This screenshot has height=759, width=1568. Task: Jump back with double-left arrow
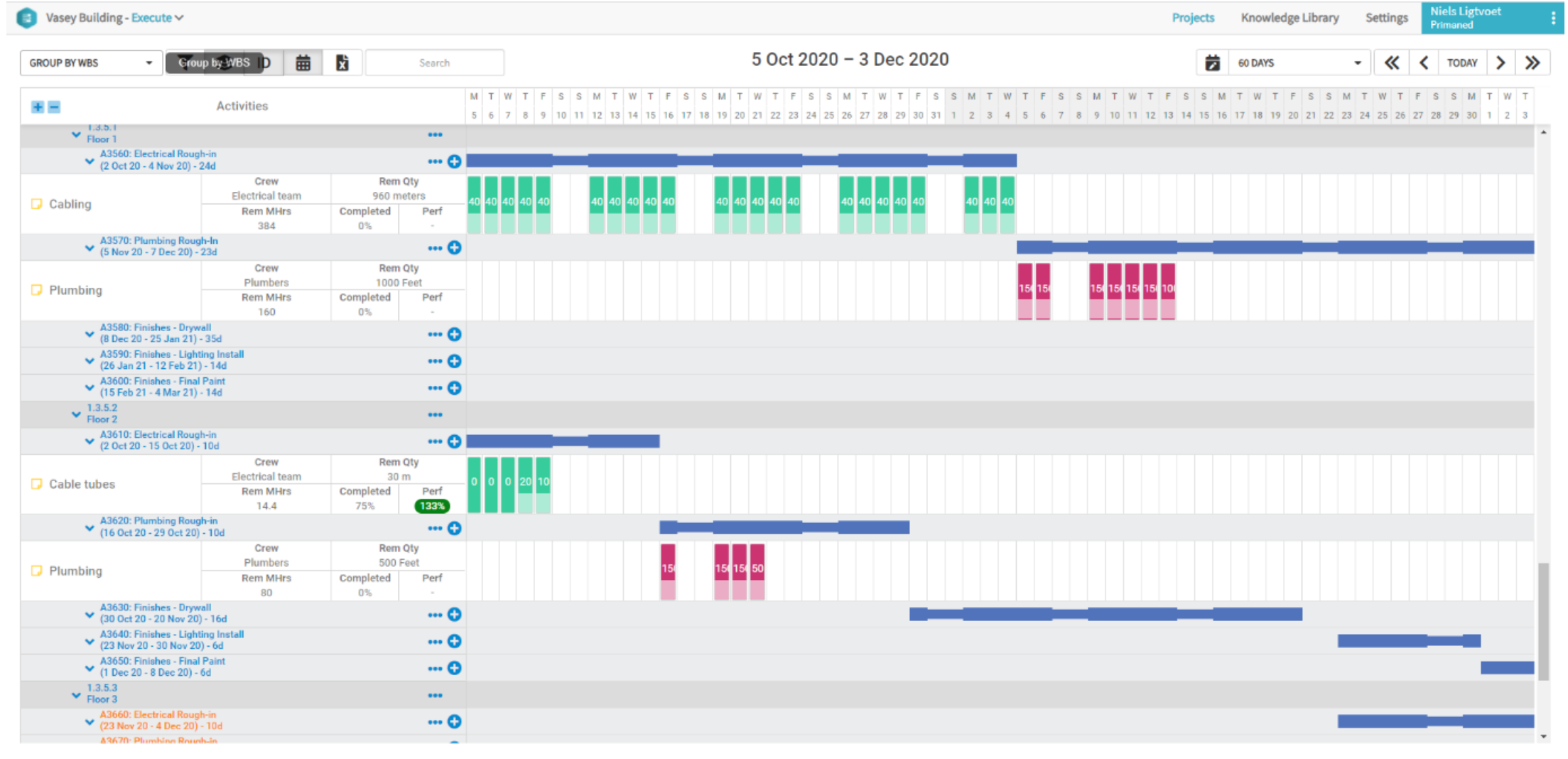tap(1391, 63)
